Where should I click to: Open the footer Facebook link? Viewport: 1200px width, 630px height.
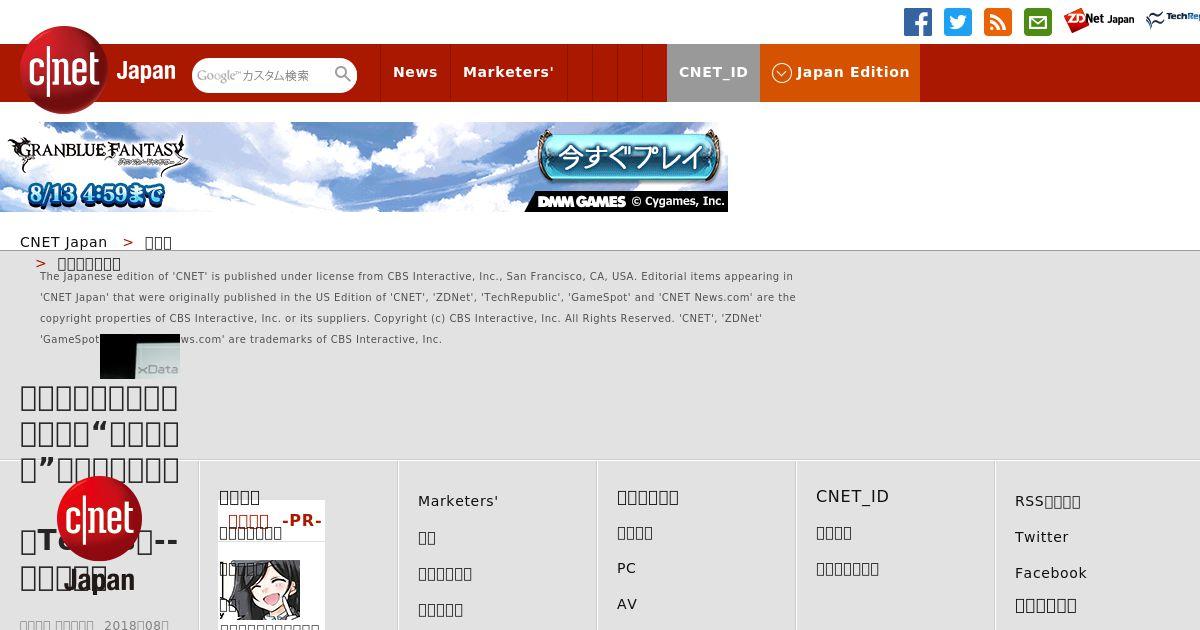coord(1051,573)
